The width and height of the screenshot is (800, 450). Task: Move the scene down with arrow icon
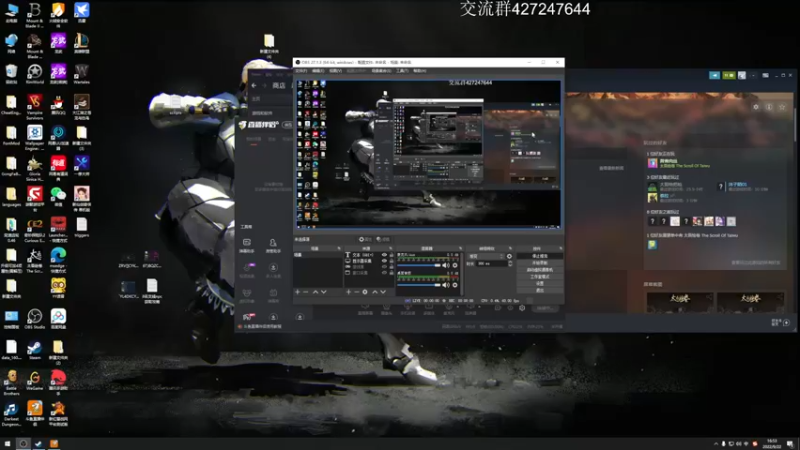[323, 292]
